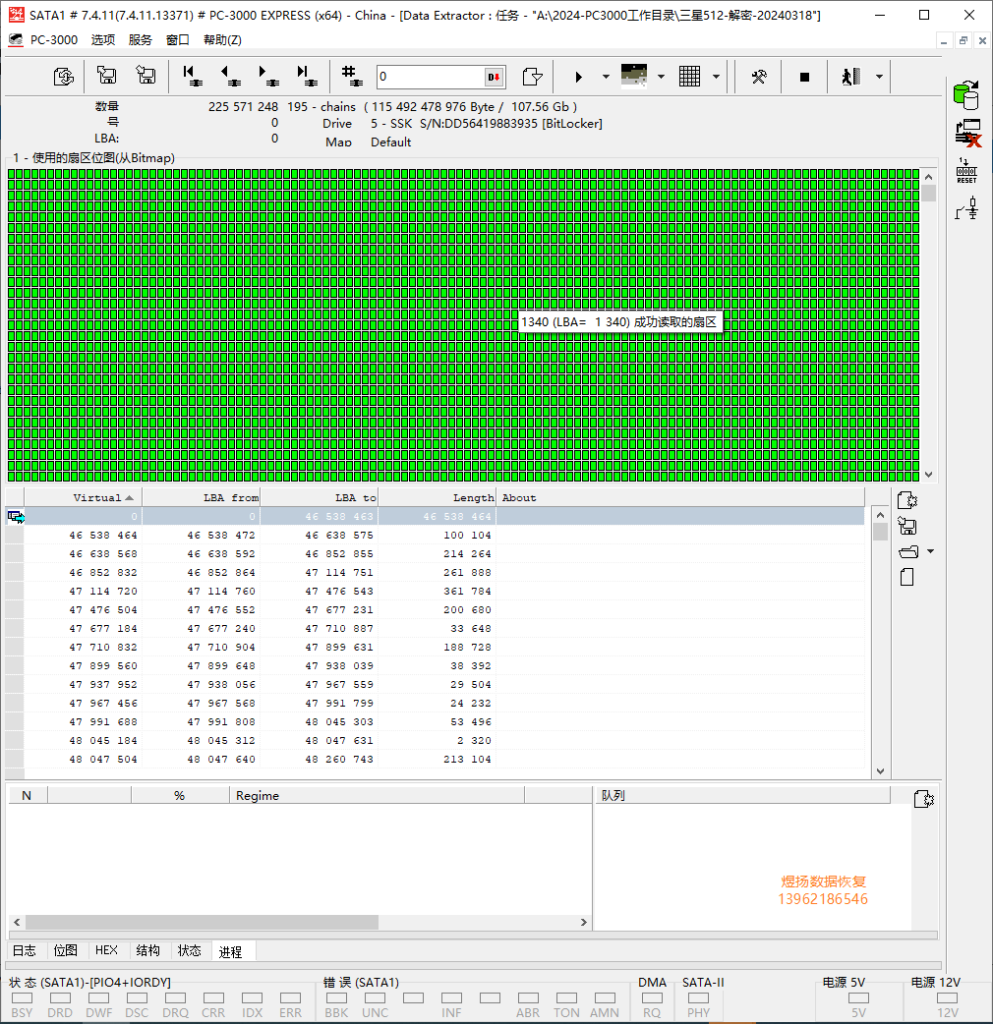
Task: Switch to the 日志 tab
Action: click(x=25, y=951)
